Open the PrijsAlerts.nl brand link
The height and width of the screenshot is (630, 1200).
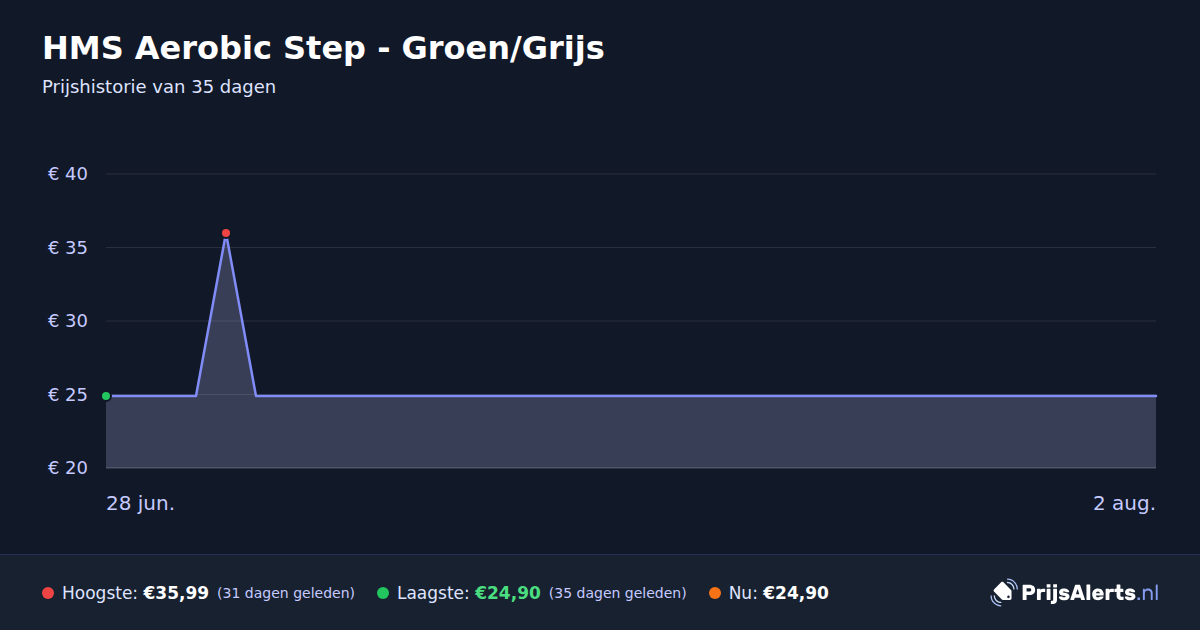point(1075,592)
